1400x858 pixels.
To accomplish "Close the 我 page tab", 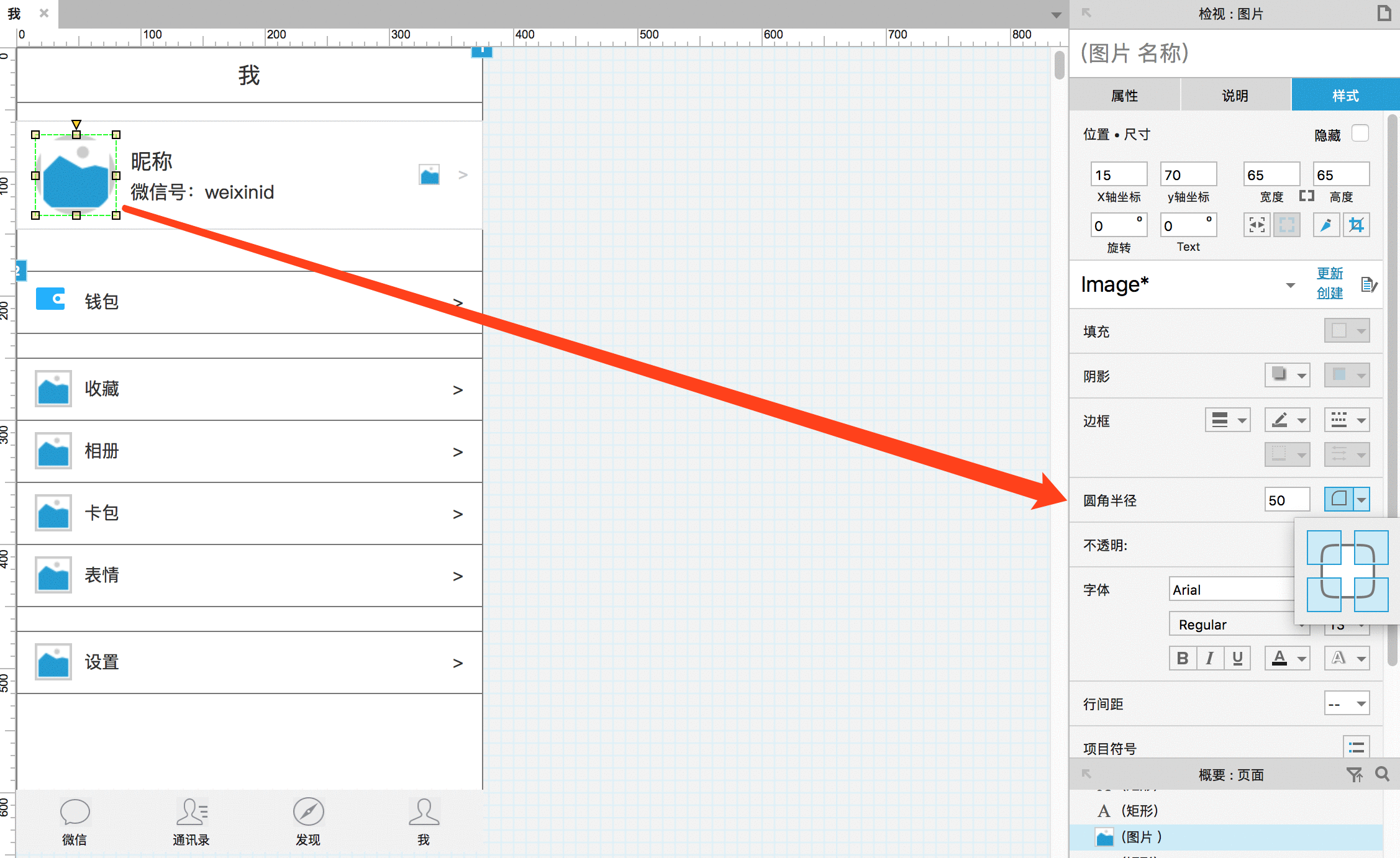I will click(x=44, y=13).
